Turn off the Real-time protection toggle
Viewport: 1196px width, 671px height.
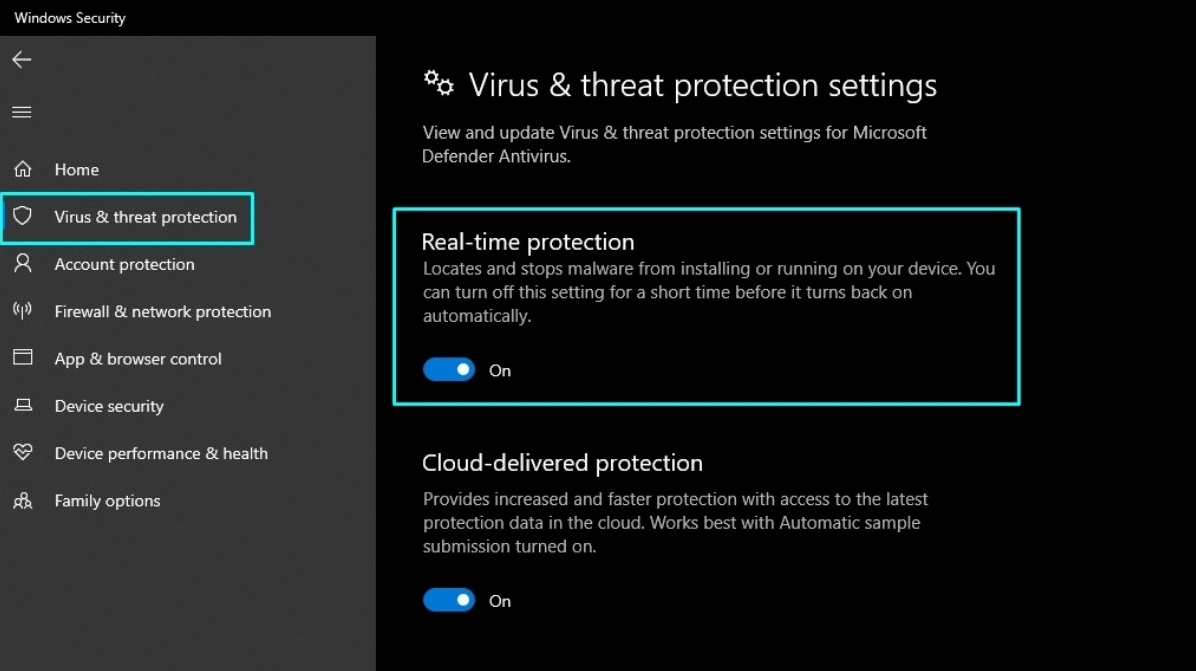tap(449, 370)
